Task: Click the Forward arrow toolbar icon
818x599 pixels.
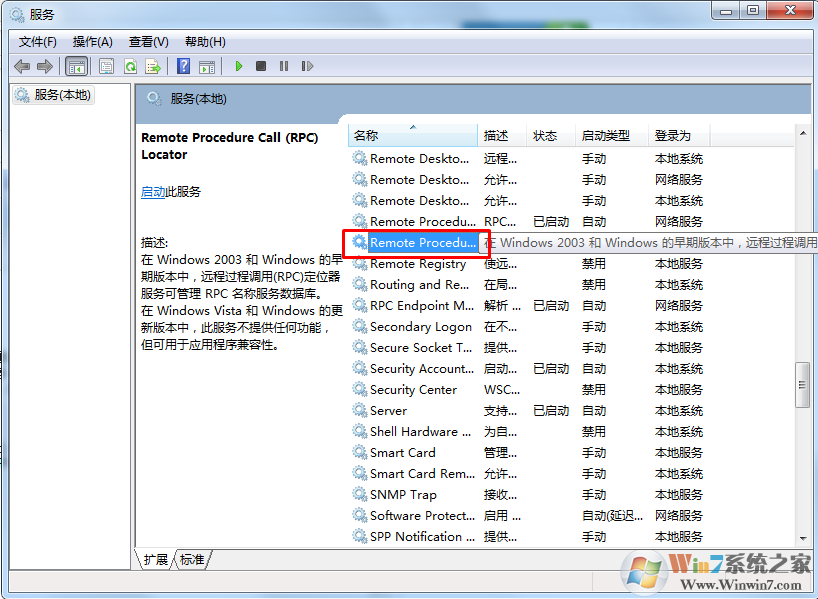Action: pos(45,66)
